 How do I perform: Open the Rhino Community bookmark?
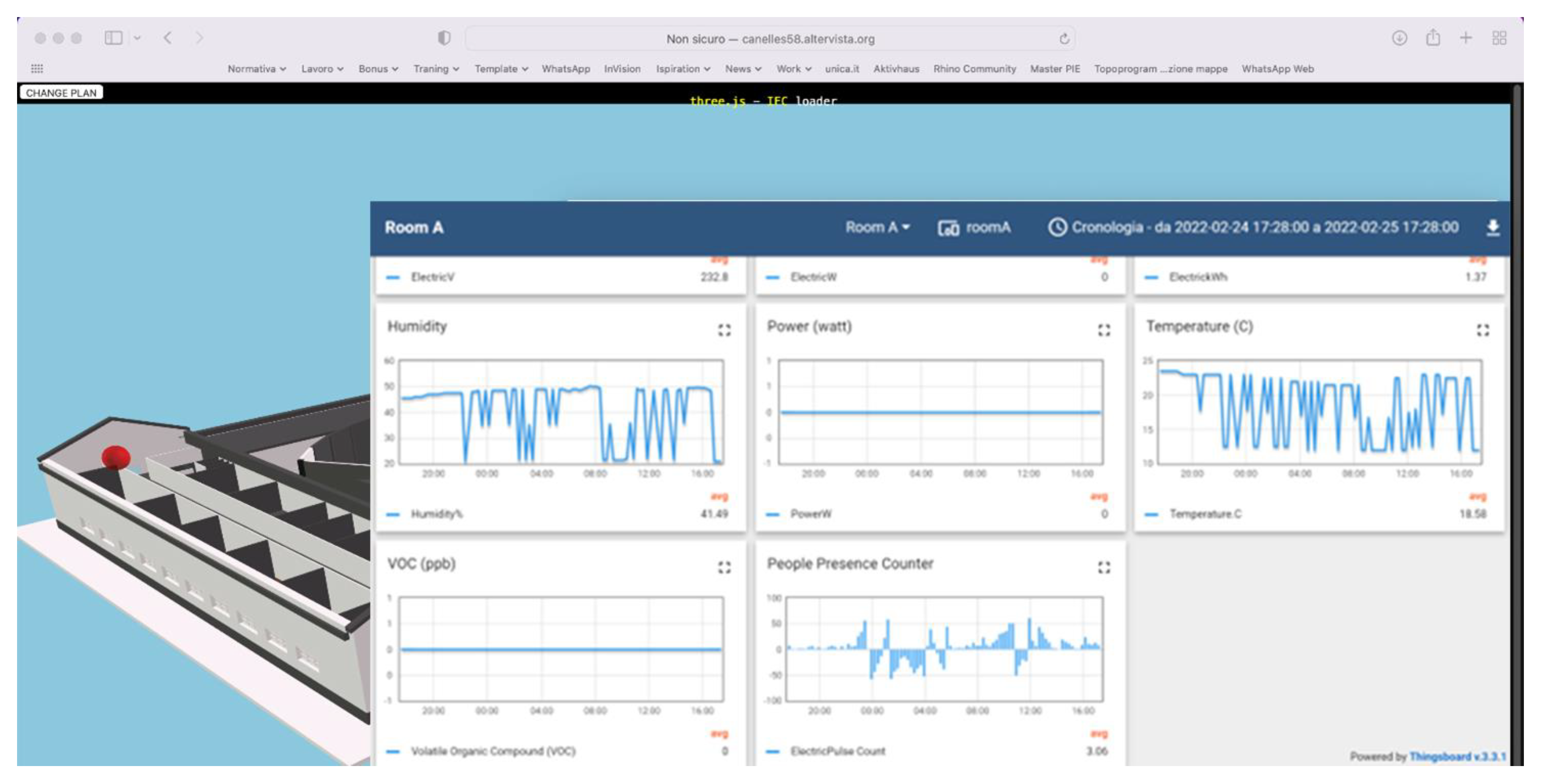coord(975,69)
